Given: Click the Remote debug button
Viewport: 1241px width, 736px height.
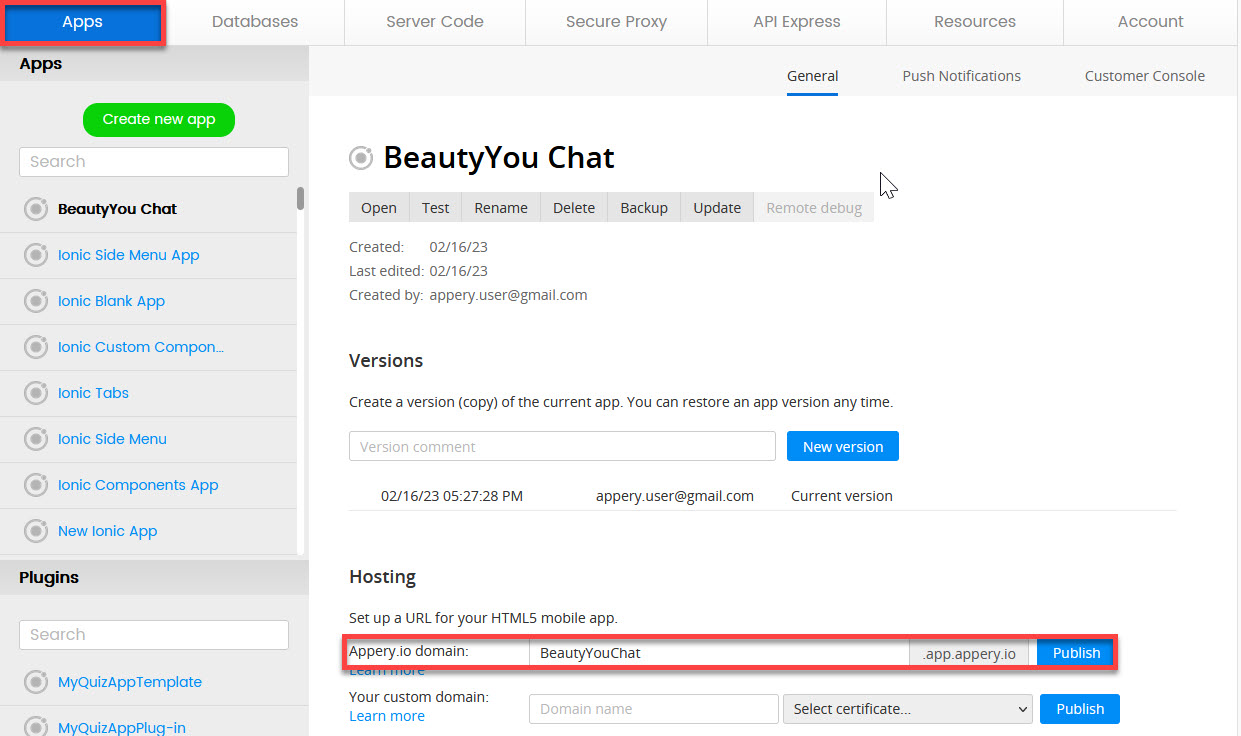Looking at the screenshot, I should (814, 208).
